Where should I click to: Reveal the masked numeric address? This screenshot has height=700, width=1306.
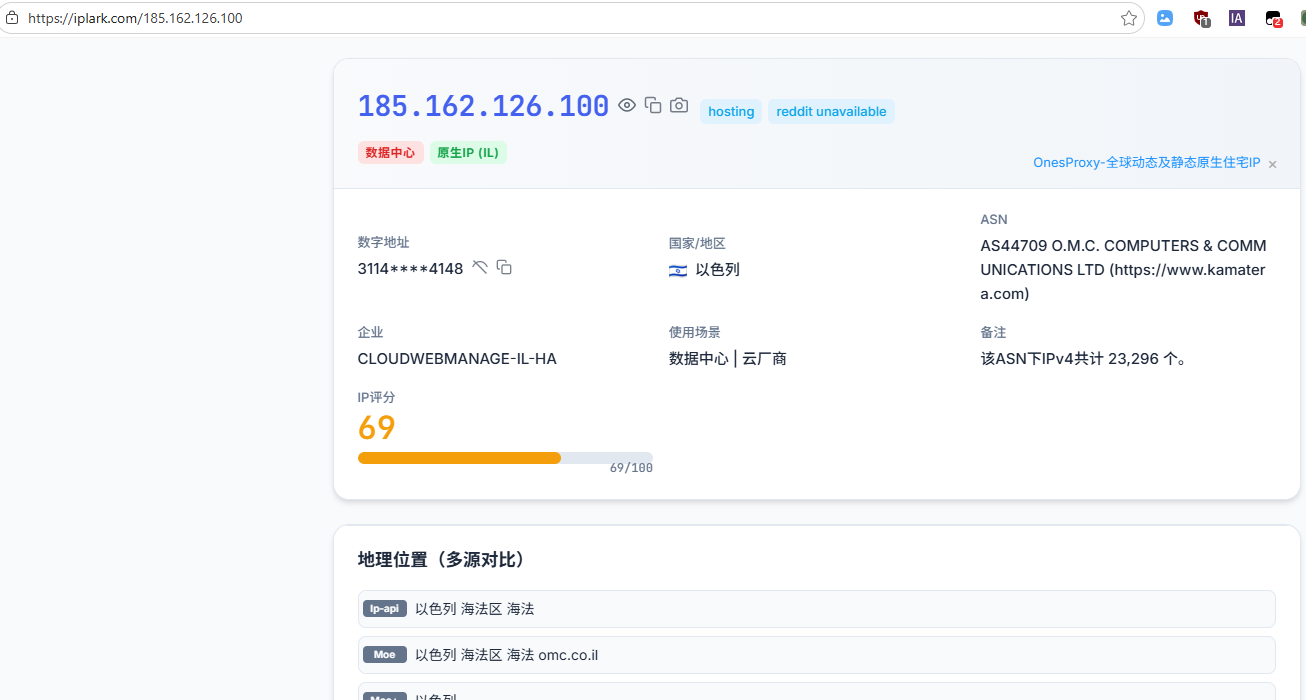(480, 267)
